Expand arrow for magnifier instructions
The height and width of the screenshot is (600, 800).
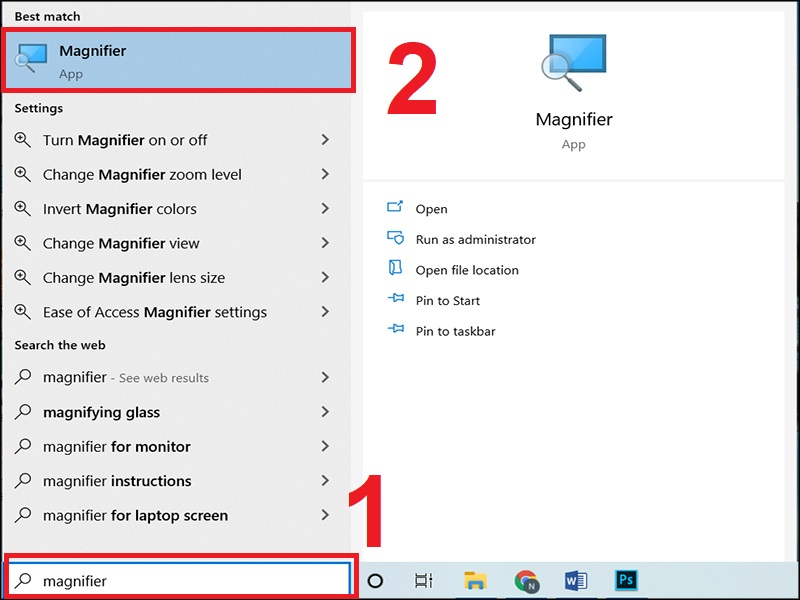pos(325,480)
